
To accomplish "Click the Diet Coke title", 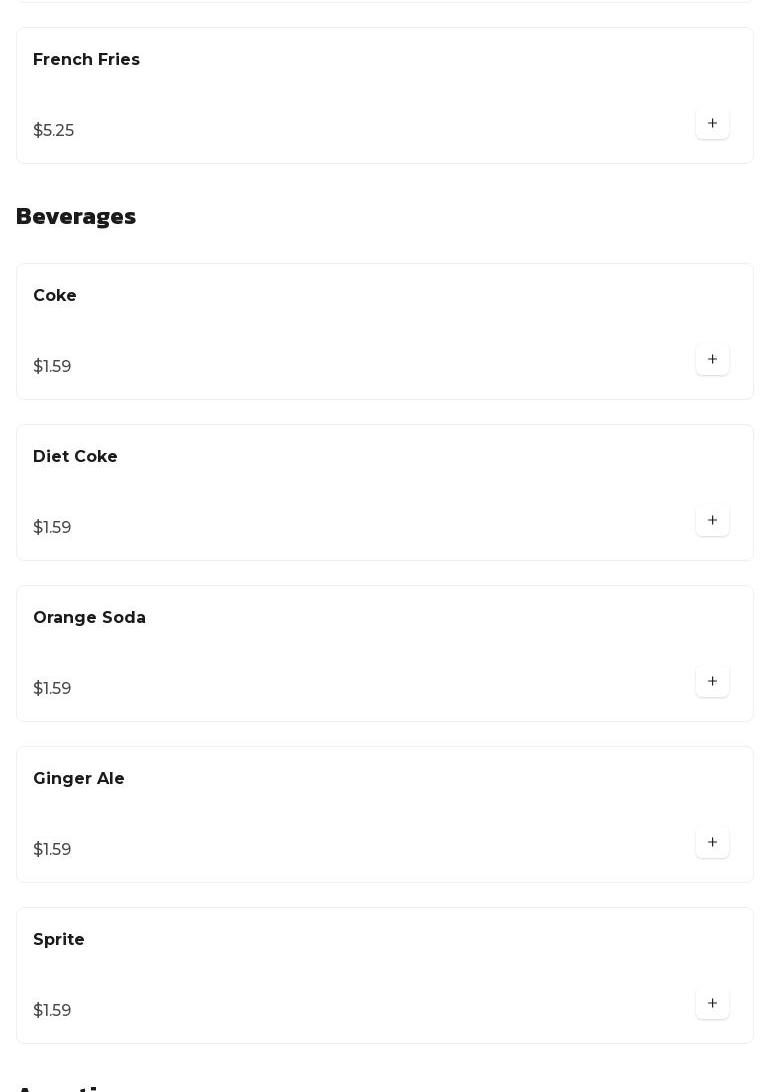I will pos(75,457).
